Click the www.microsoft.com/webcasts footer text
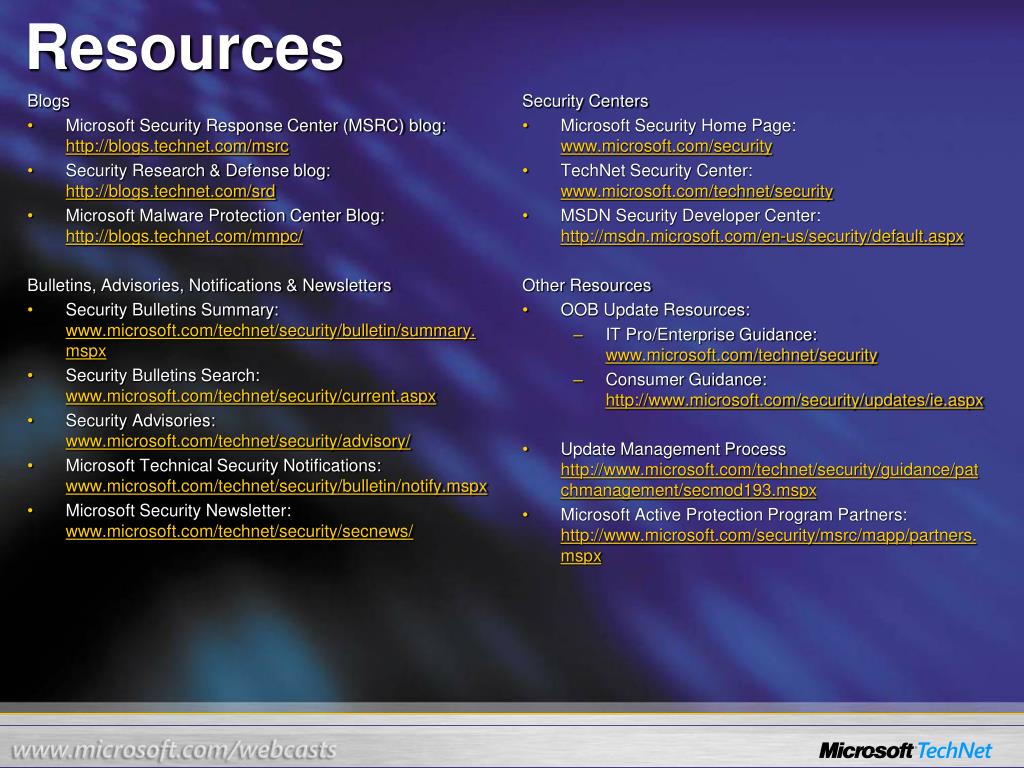The height and width of the screenshot is (768, 1024). (174, 750)
